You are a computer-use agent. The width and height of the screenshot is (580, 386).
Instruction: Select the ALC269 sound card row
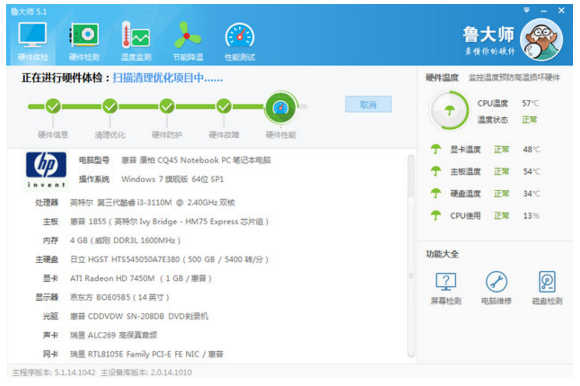tap(100, 335)
